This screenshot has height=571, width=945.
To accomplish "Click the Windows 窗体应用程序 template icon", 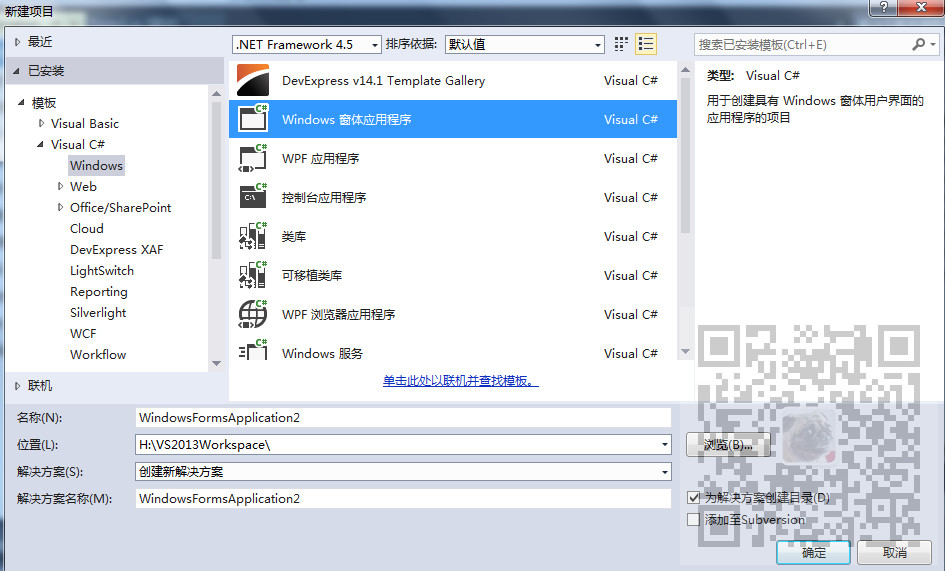I will pyautogui.click(x=253, y=119).
